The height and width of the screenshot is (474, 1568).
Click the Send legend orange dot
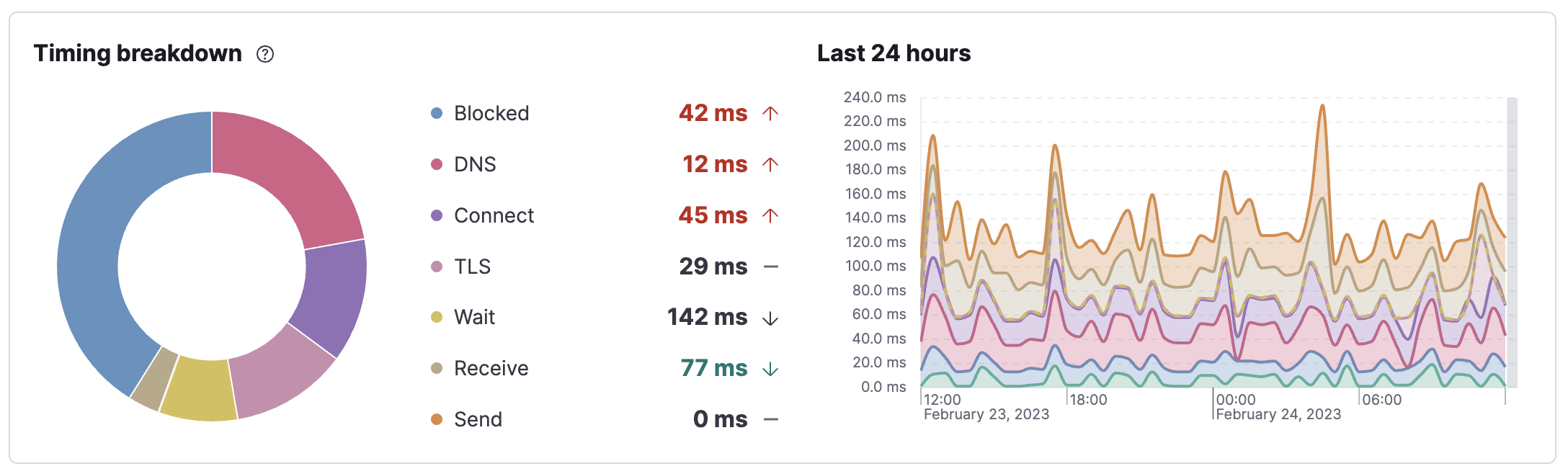pos(437,419)
